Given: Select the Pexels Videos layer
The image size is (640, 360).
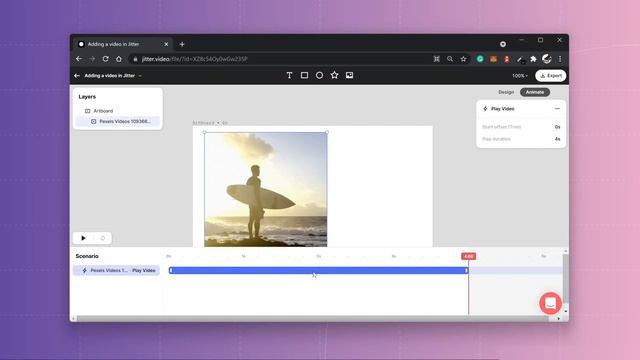Looking at the screenshot, I should pyautogui.click(x=118, y=122).
